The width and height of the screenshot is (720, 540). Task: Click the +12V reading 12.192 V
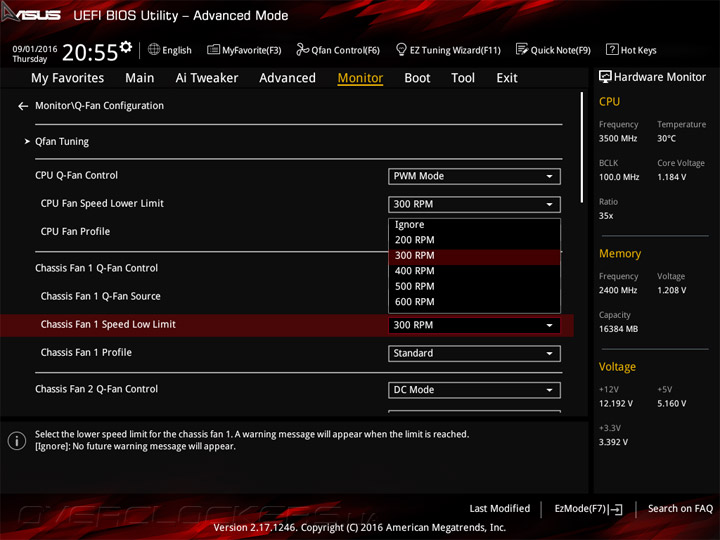(x=615, y=404)
